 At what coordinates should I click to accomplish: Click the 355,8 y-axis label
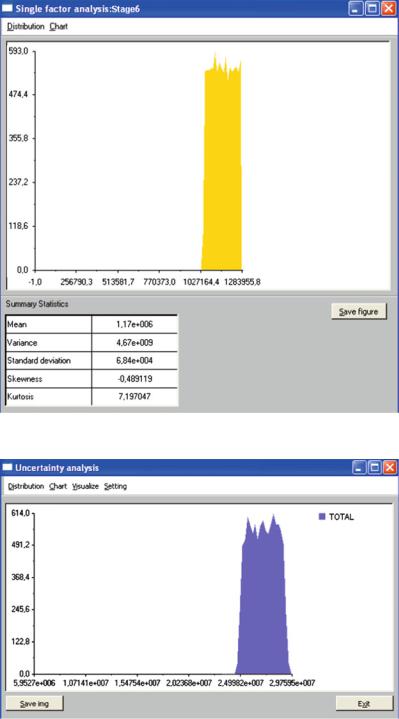18,138
